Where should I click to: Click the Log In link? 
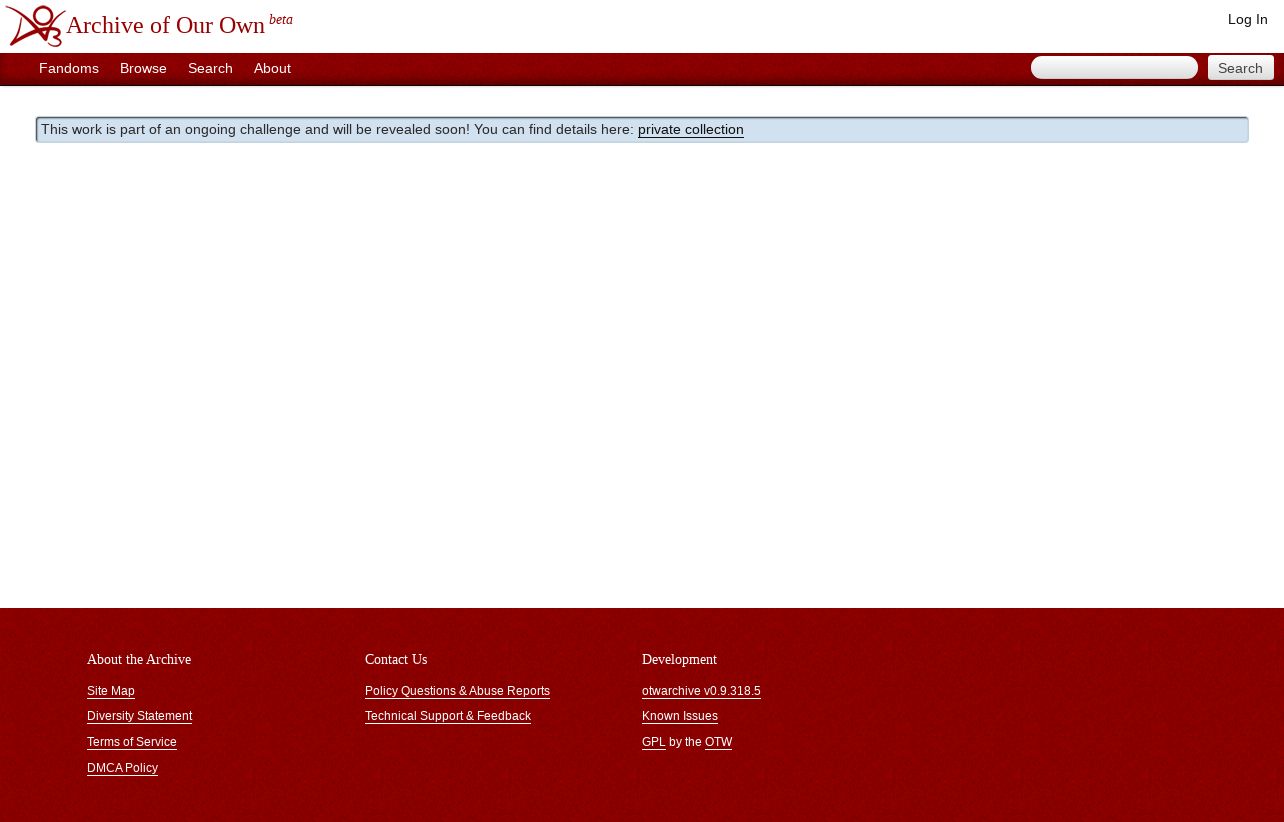pos(1247,19)
